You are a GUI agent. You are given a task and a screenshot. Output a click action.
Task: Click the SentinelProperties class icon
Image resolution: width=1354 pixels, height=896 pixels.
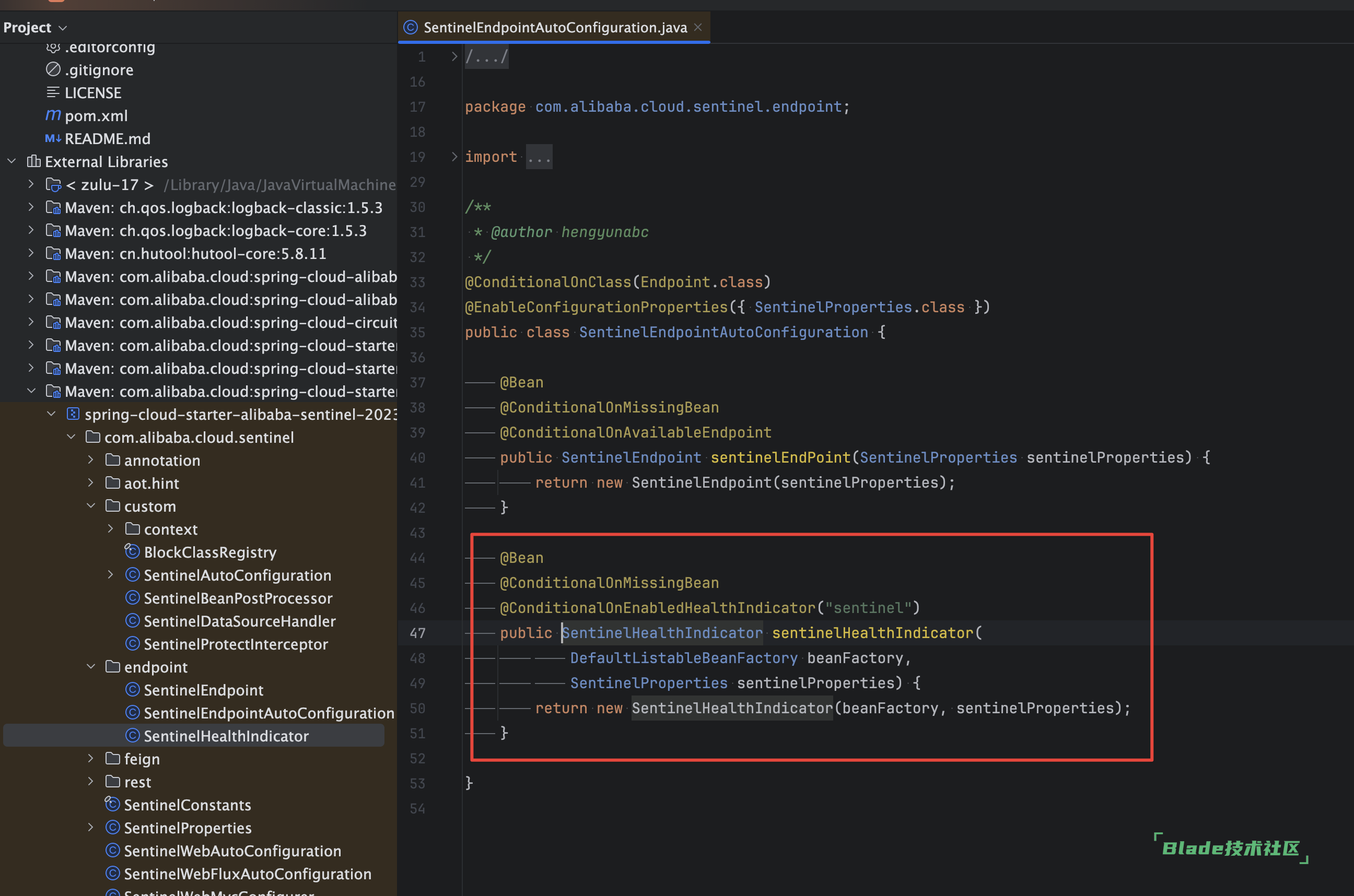pyautogui.click(x=113, y=828)
